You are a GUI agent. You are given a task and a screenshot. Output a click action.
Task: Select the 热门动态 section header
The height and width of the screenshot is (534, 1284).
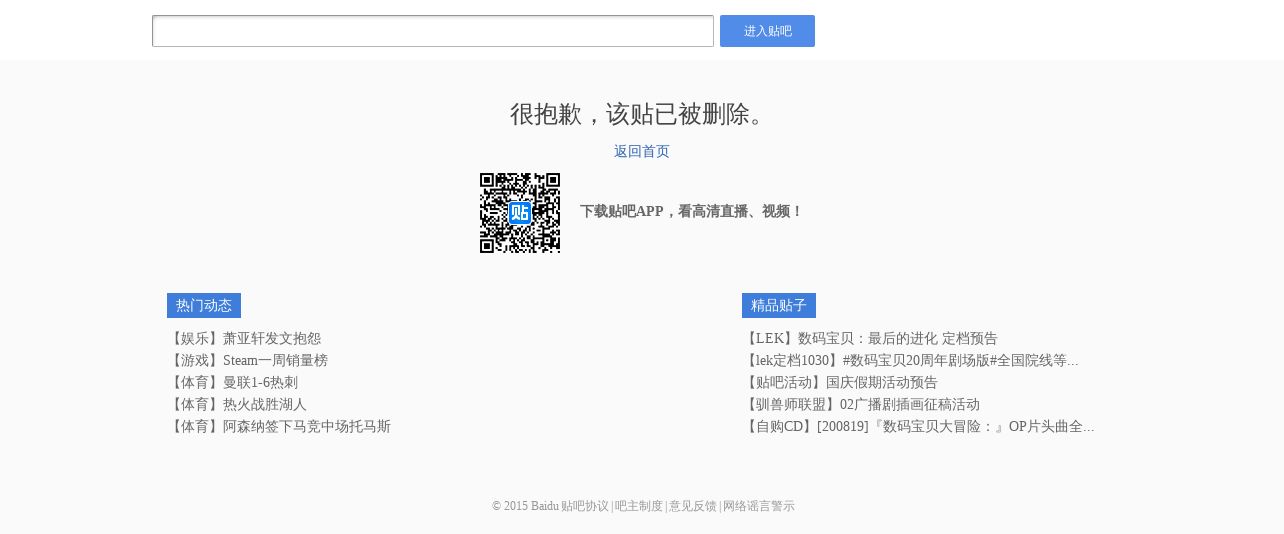(204, 305)
